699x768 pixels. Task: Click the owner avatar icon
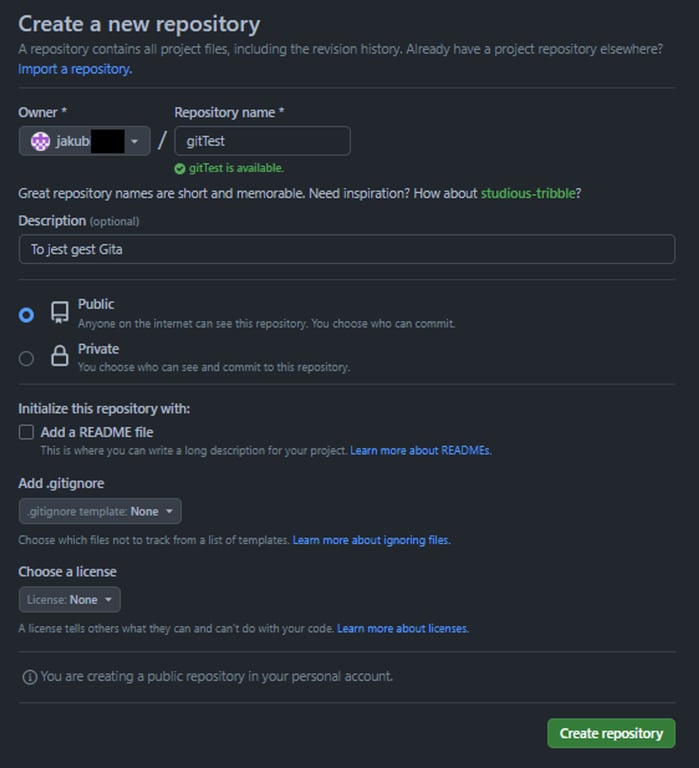(x=40, y=142)
